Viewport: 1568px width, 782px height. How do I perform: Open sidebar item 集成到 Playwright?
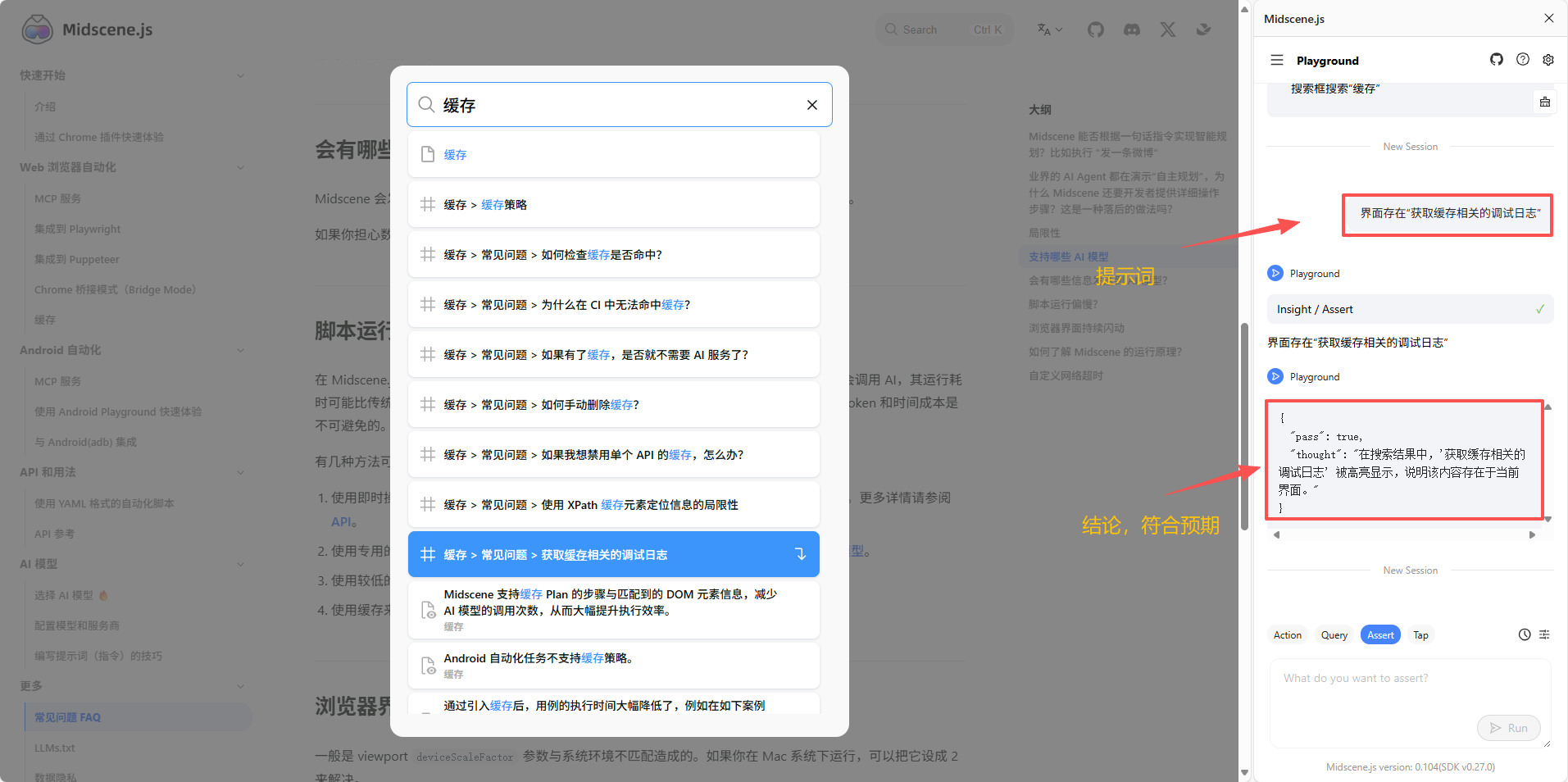pyautogui.click(x=77, y=229)
